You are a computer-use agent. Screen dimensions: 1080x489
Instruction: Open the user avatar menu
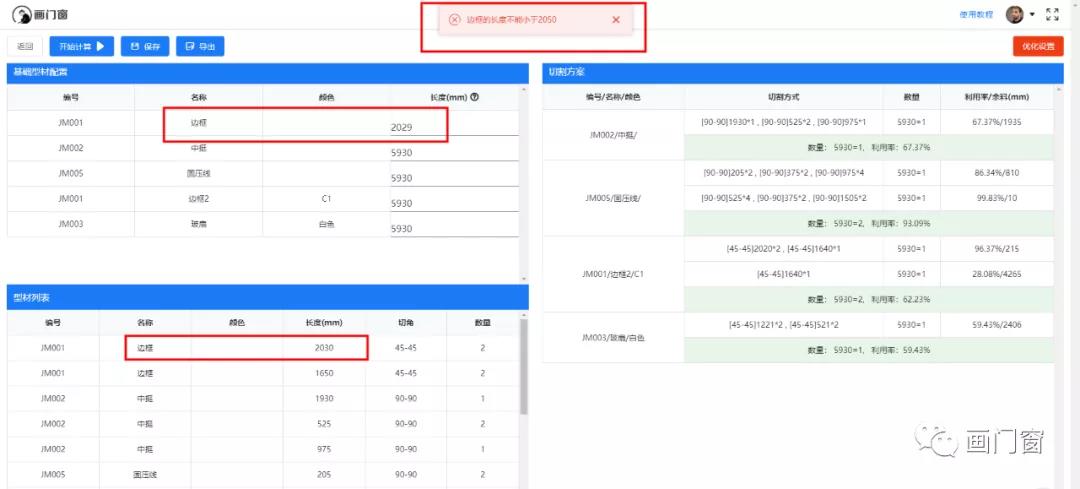click(1014, 14)
